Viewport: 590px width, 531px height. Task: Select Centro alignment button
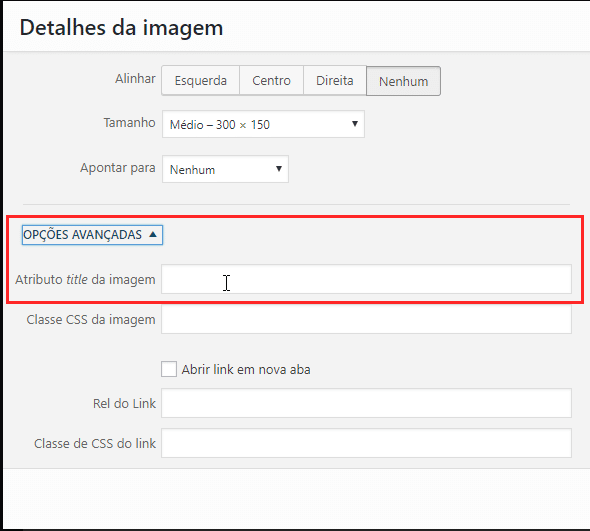coord(271,81)
